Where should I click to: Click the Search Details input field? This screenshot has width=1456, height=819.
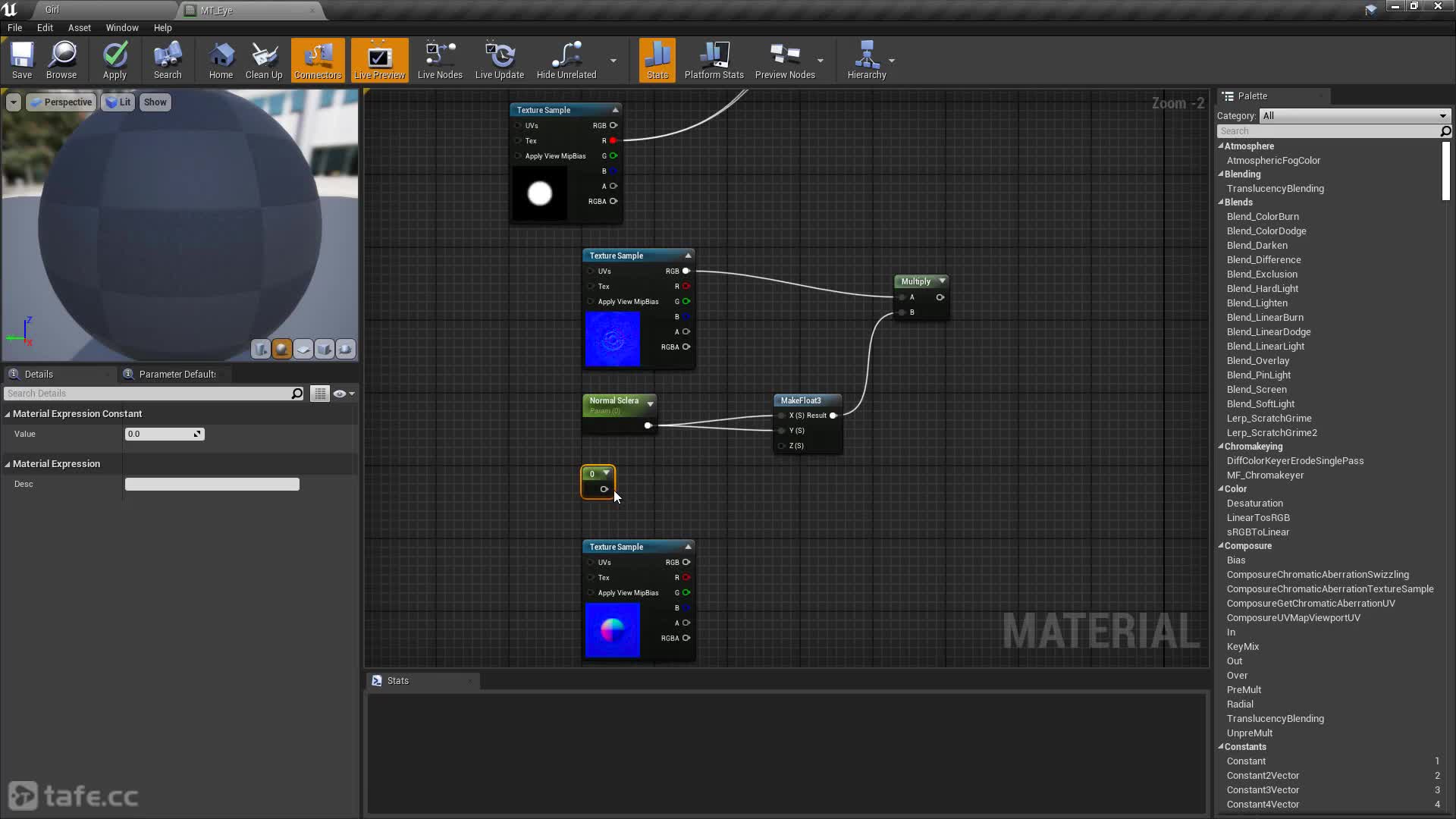(148, 394)
